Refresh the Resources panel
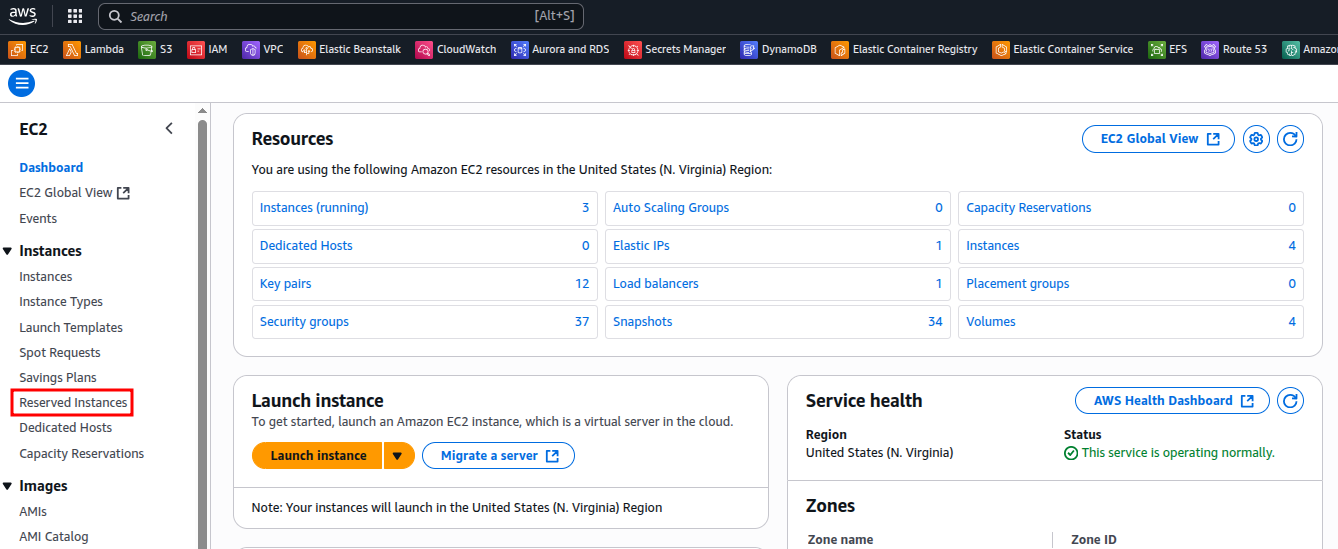The image size is (1338, 549). point(1291,139)
